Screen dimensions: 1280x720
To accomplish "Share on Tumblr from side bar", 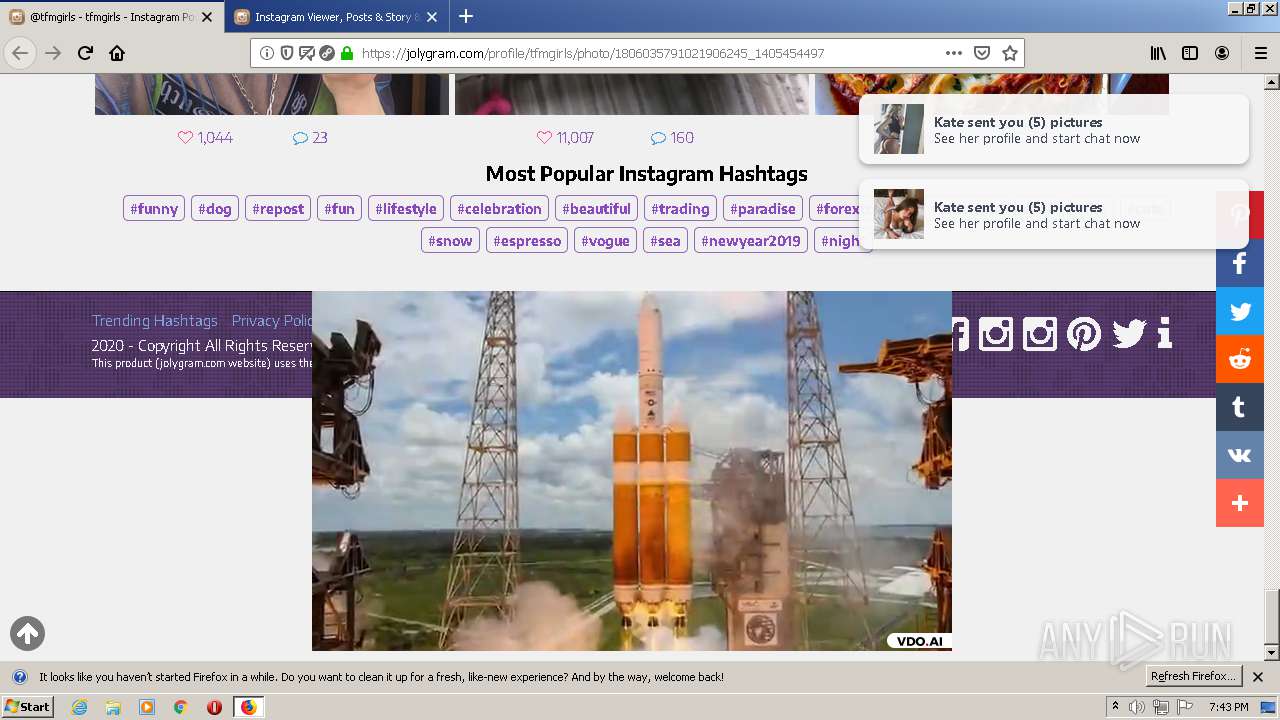I will point(1240,408).
